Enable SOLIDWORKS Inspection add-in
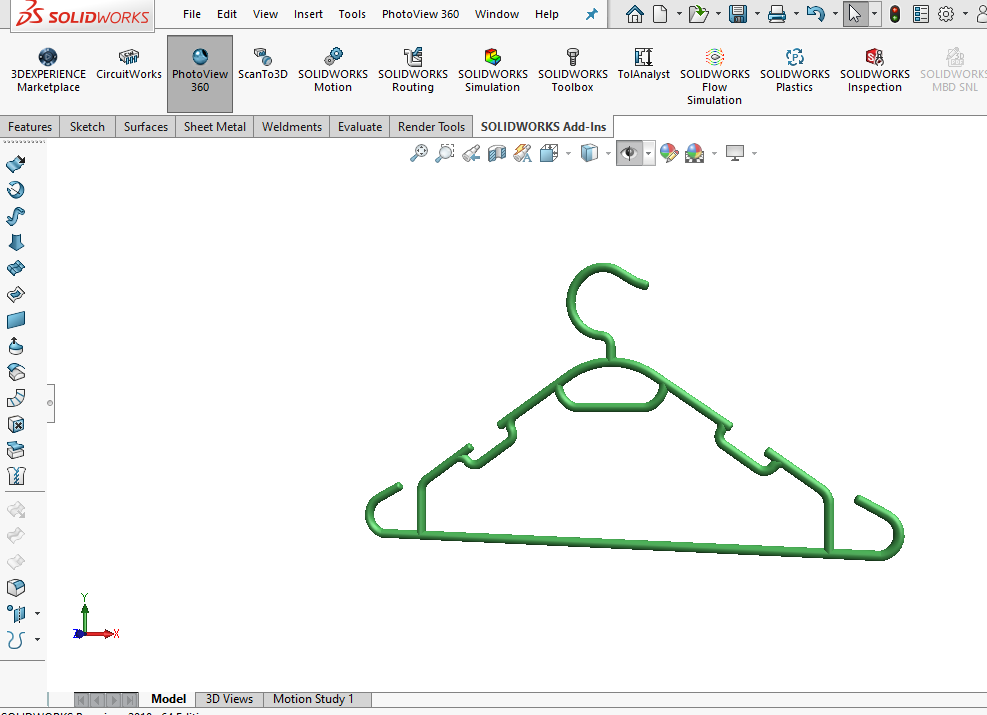 tap(874, 70)
